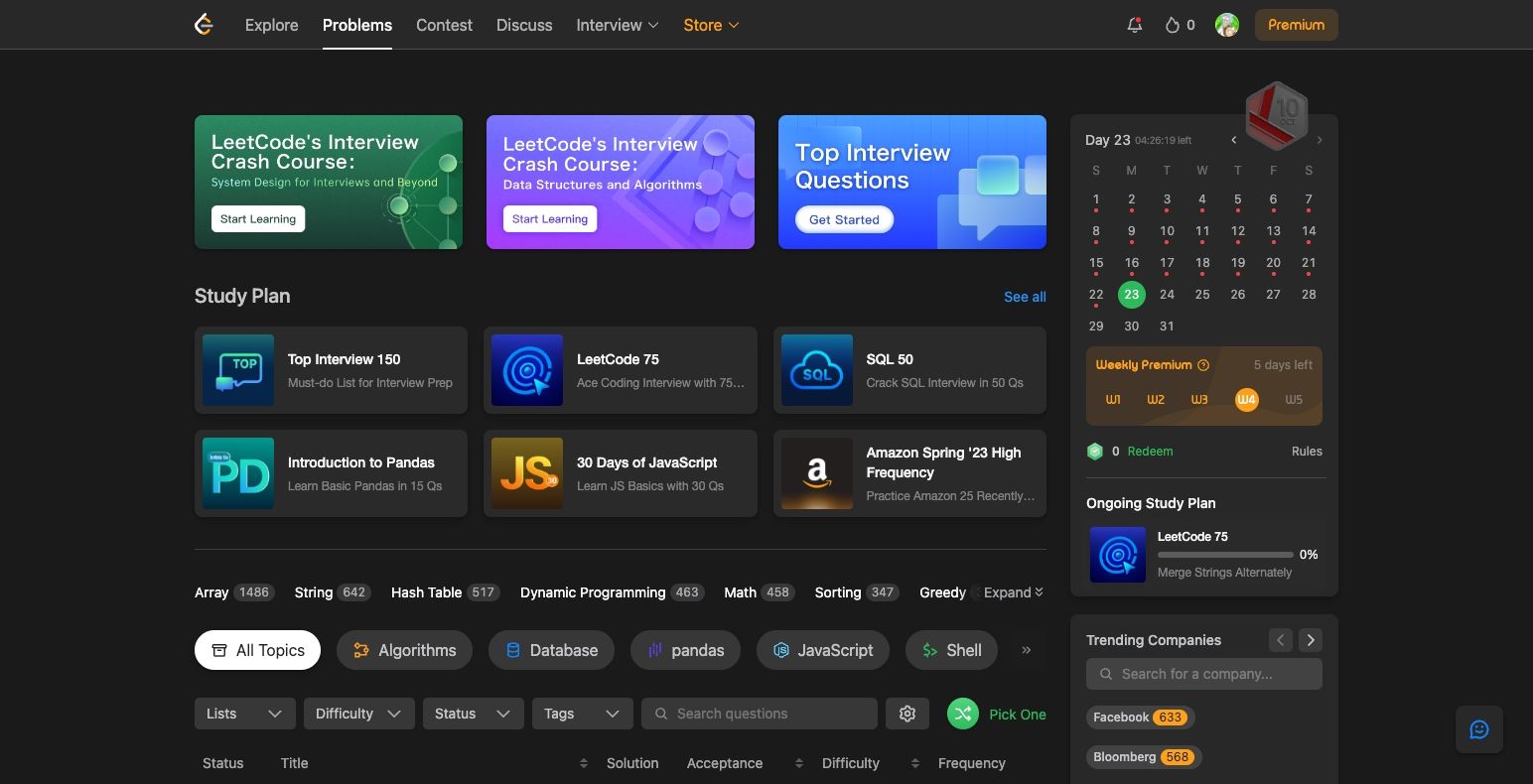Viewport: 1533px width, 784px height.
Task: Click the Premium button
Action: click(1296, 25)
